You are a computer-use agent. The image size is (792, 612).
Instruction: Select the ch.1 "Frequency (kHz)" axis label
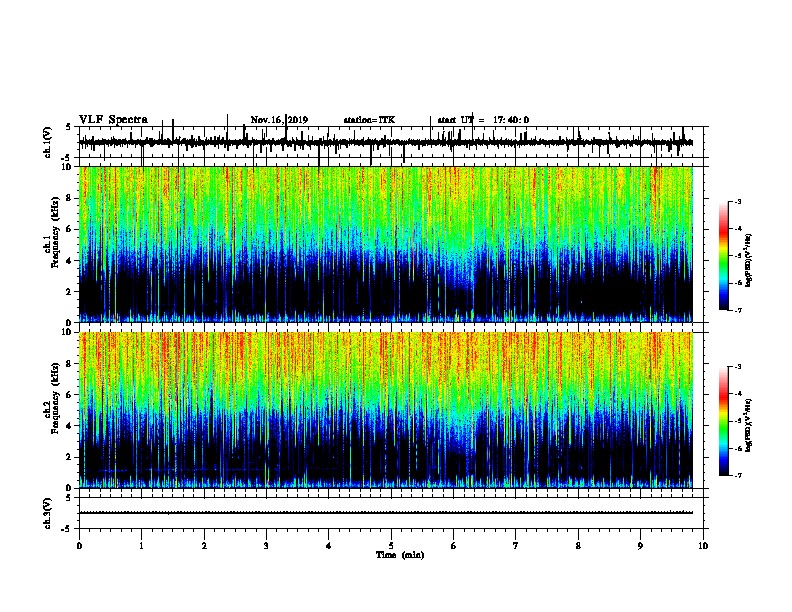55,232
